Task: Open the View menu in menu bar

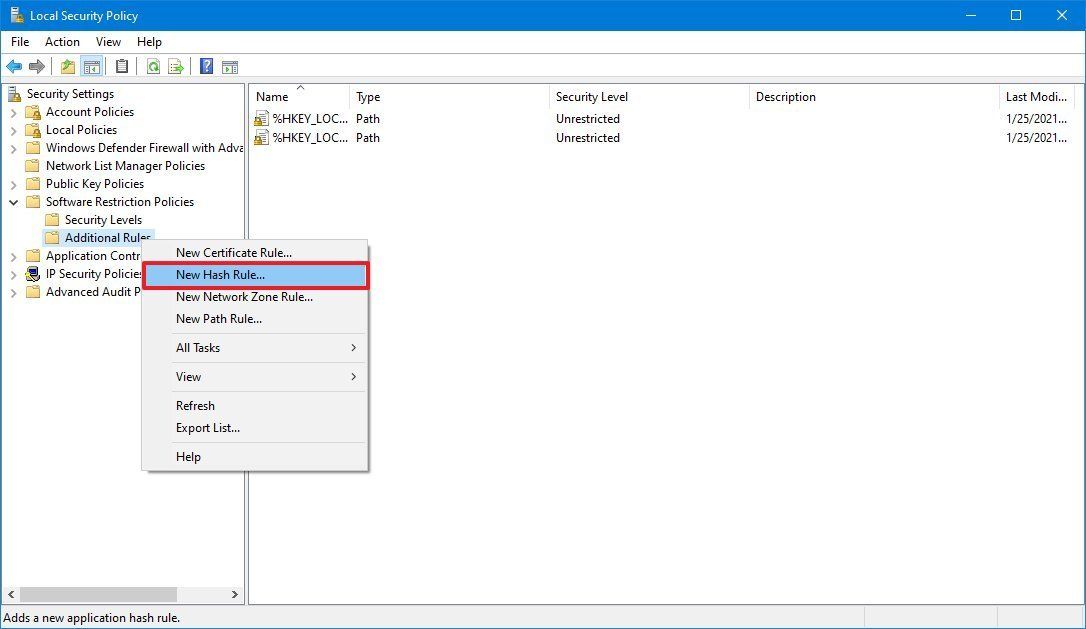Action: (x=108, y=42)
